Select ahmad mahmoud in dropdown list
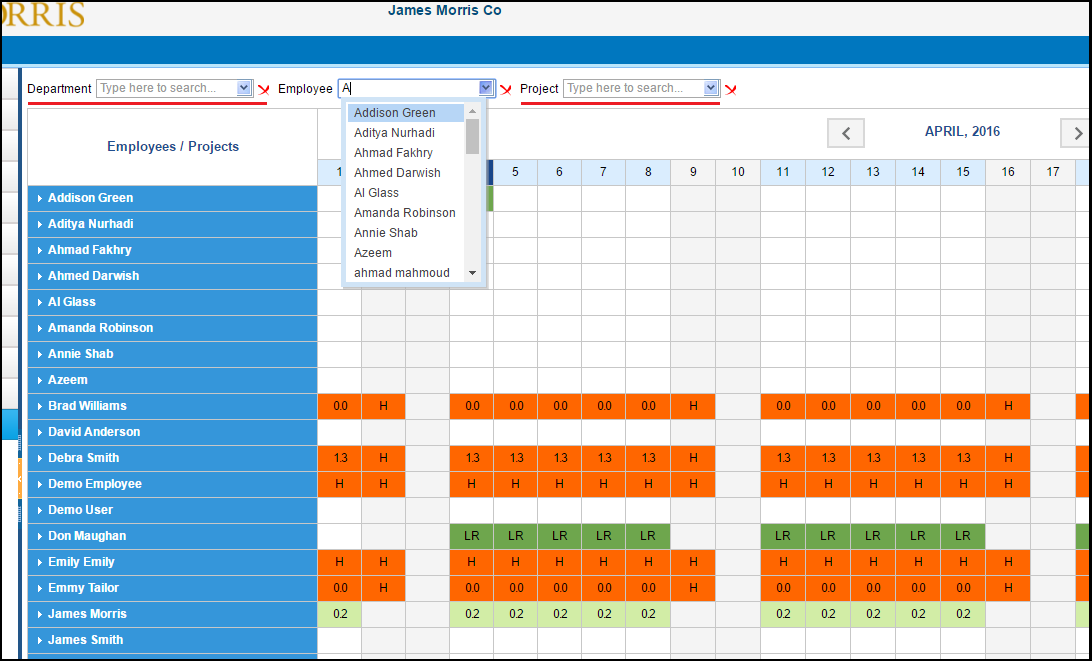Viewport: 1092px width, 661px height. tap(405, 272)
